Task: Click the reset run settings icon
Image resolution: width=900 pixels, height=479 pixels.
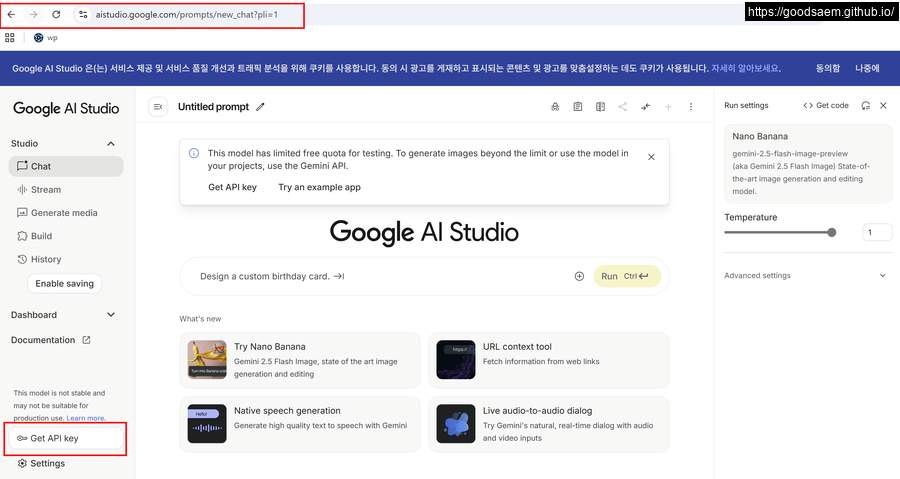Action: [x=865, y=105]
